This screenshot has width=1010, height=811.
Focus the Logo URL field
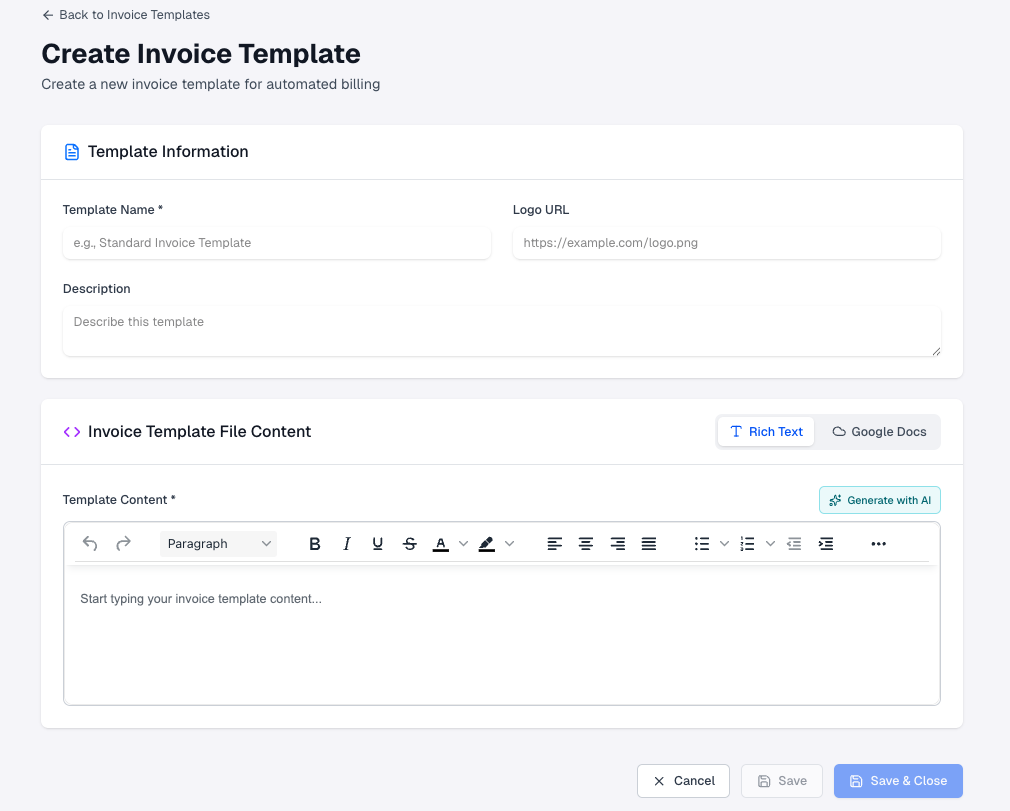click(x=727, y=243)
